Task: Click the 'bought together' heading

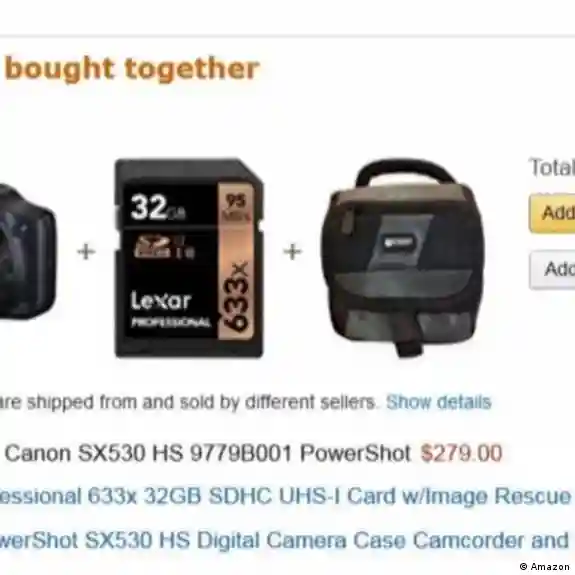Action: tap(132, 69)
